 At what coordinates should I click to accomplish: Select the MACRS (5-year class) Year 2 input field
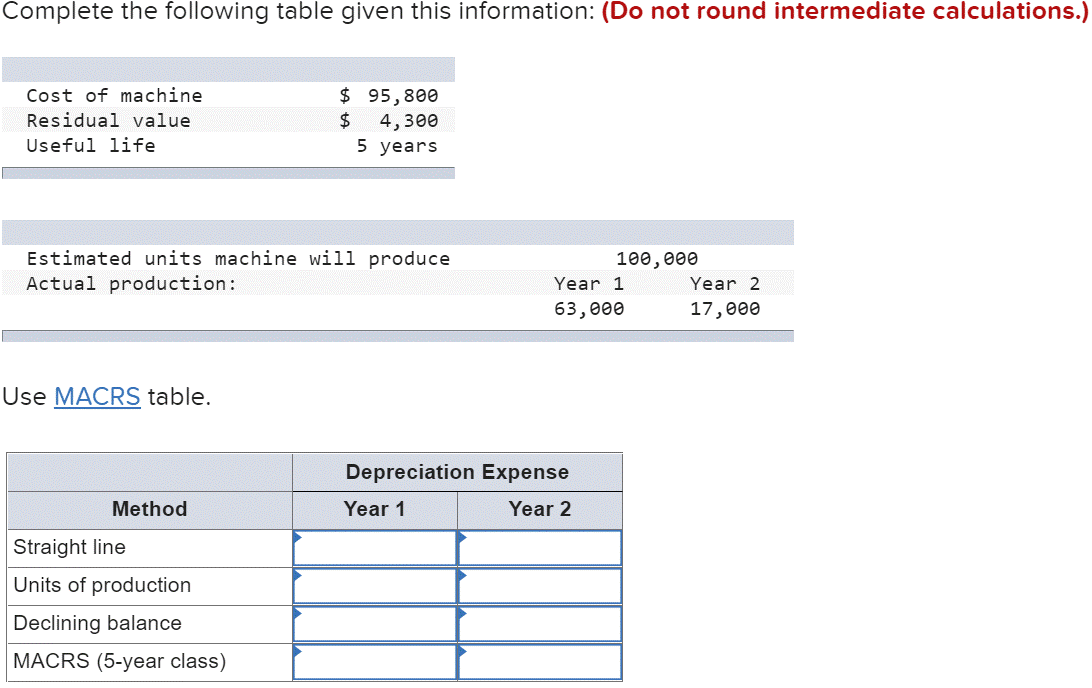pos(540,661)
